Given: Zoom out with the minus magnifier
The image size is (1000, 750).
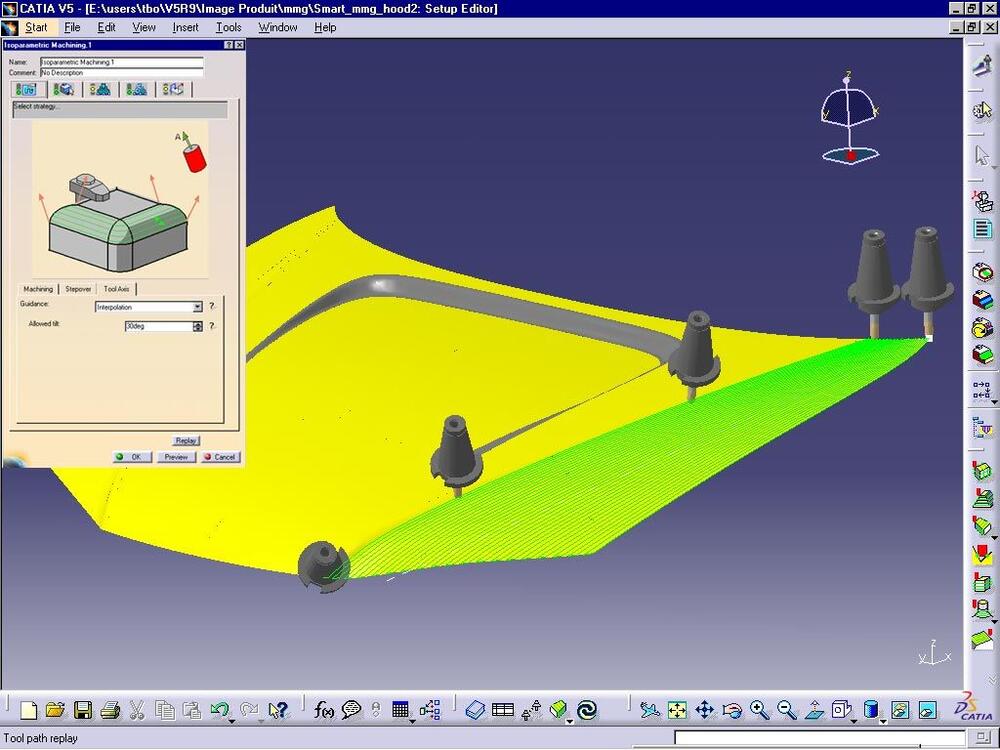Looking at the screenshot, I should [787, 710].
